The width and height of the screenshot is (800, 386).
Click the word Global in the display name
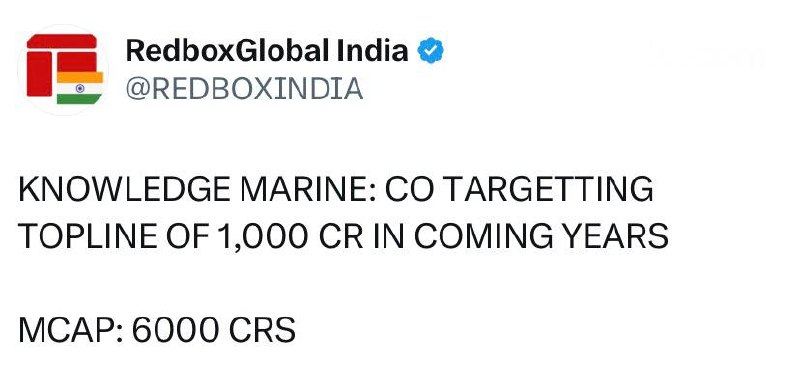(x=284, y=50)
